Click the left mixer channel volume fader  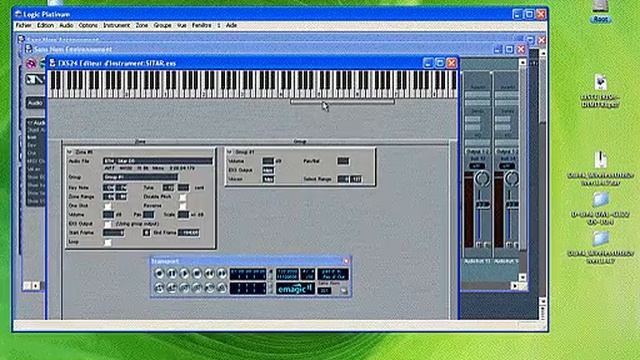[482, 204]
